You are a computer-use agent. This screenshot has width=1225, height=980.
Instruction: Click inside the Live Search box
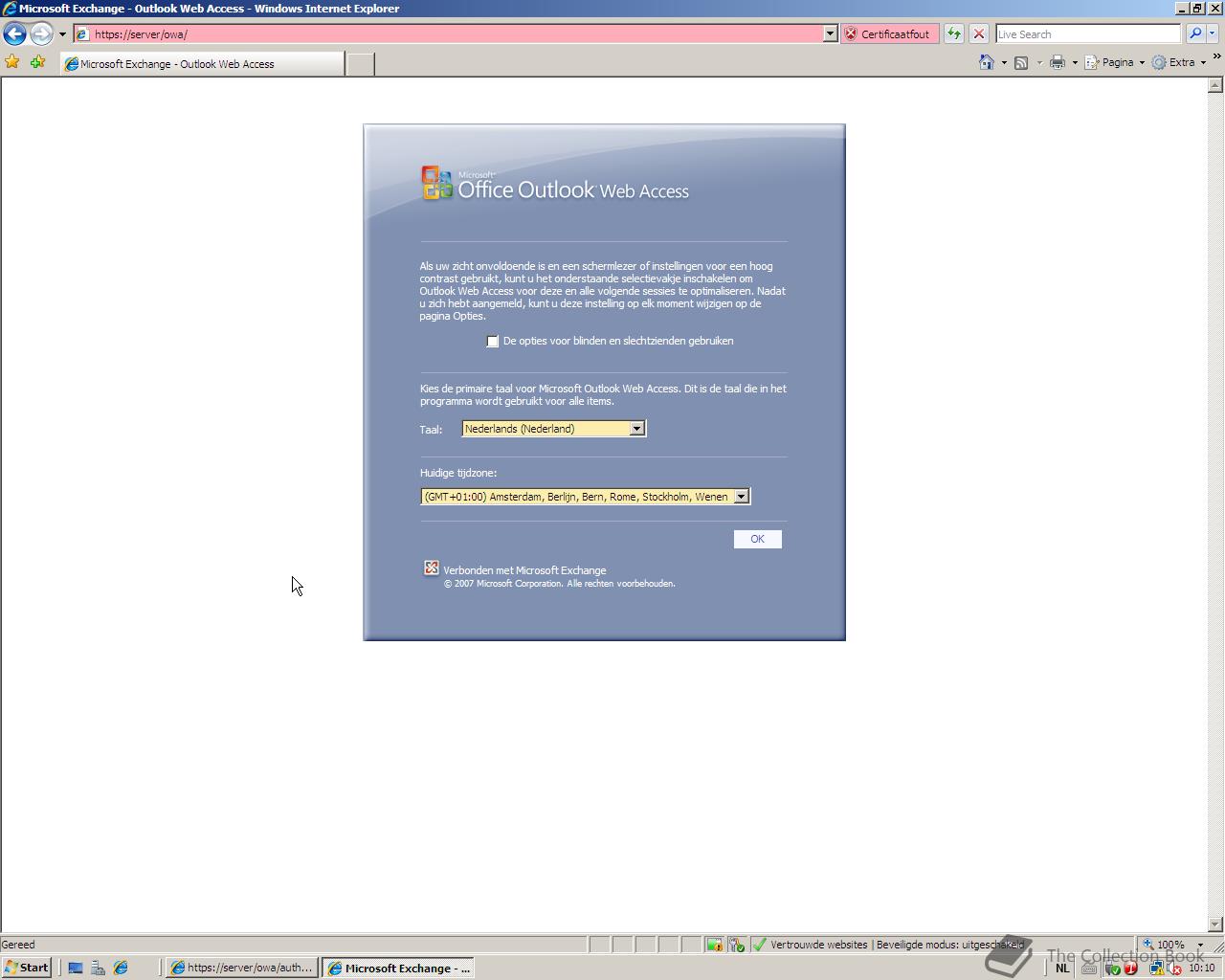pos(1088,33)
